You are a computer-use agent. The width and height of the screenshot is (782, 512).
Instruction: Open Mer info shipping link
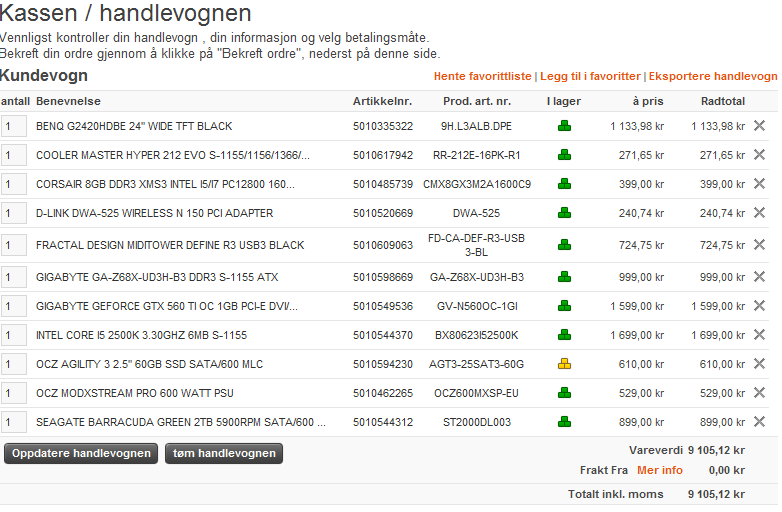pyautogui.click(x=659, y=470)
